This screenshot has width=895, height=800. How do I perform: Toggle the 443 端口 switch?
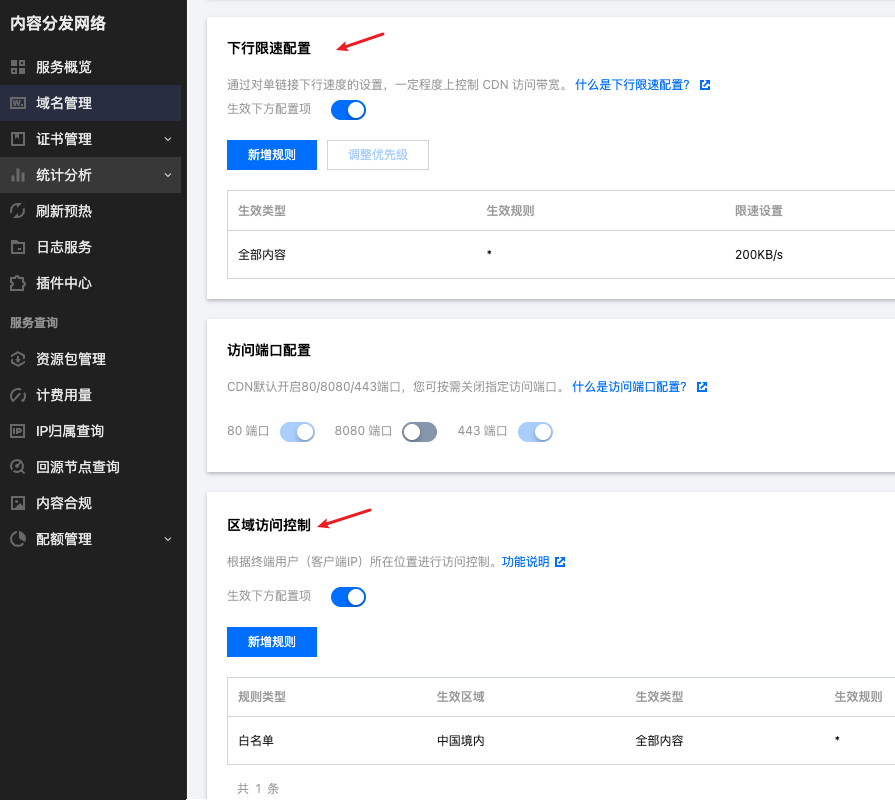[535, 432]
